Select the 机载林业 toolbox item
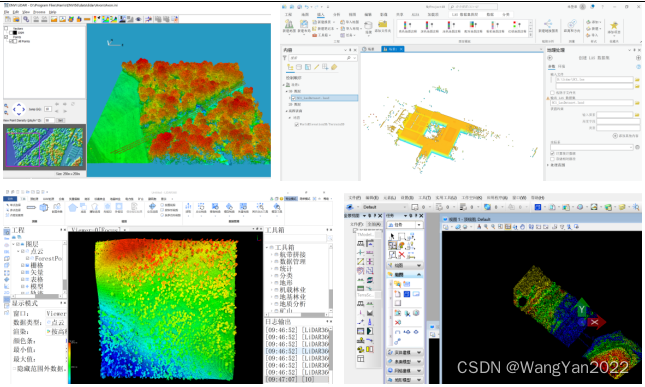The width and height of the screenshot is (645, 387). [x=292, y=290]
